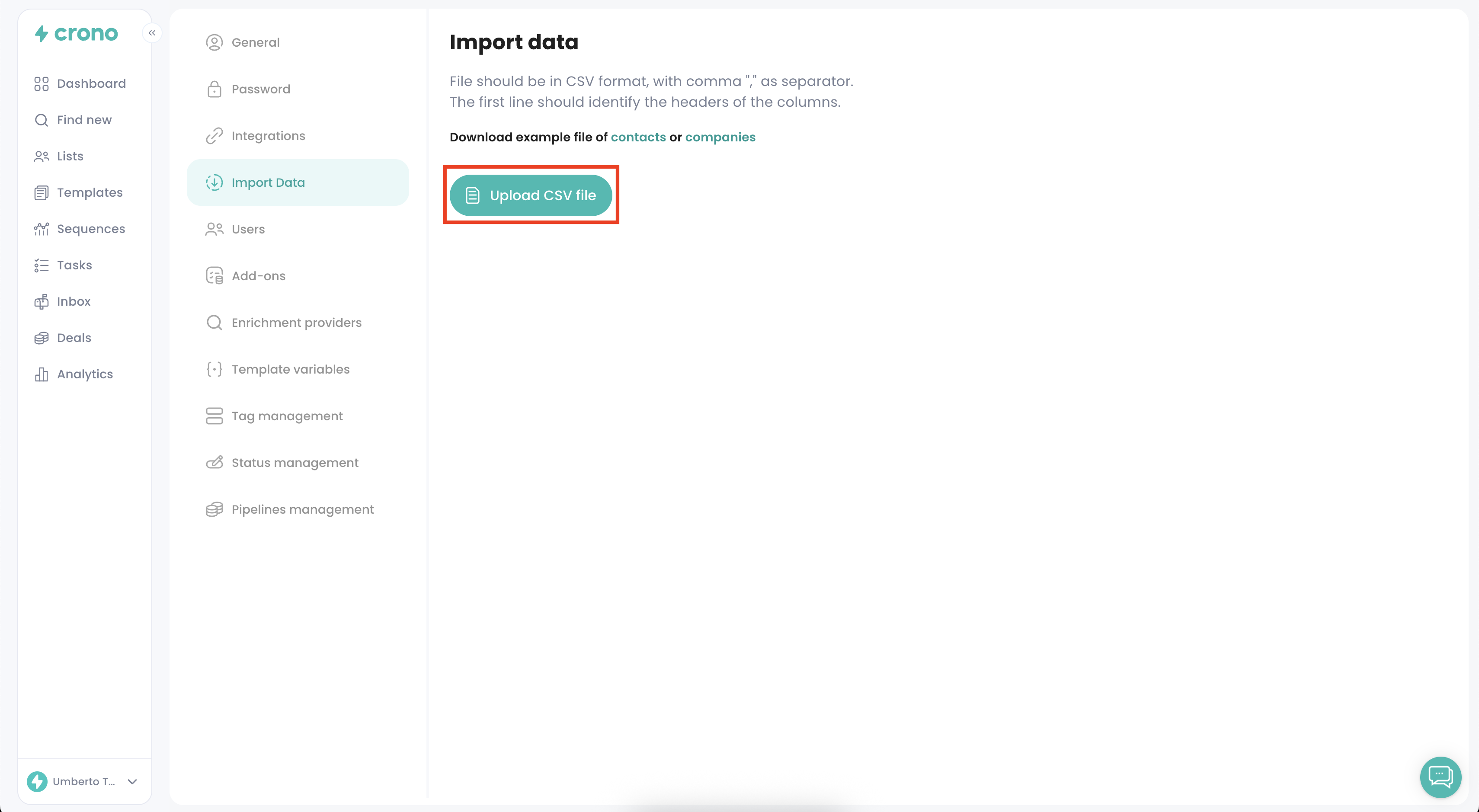Screen dimensions: 1479x812
Task: Download the companies example file
Action: click(x=720, y=137)
